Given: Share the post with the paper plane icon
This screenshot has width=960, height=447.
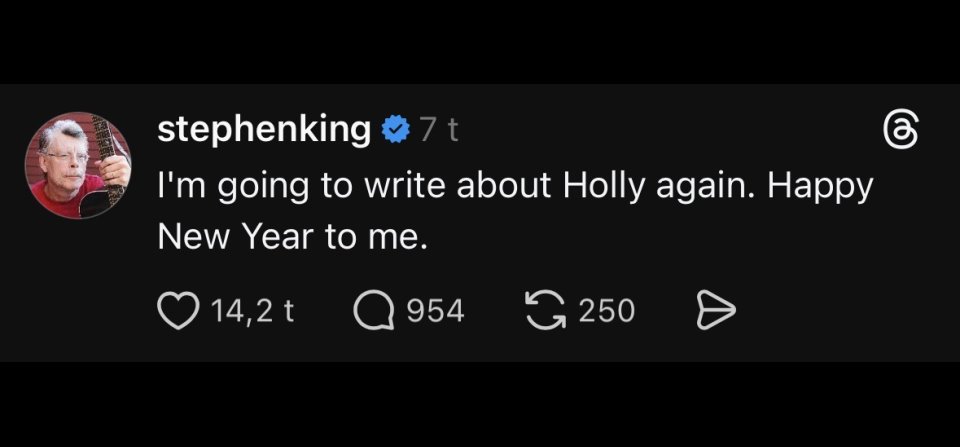Looking at the screenshot, I should tap(714, 311).
